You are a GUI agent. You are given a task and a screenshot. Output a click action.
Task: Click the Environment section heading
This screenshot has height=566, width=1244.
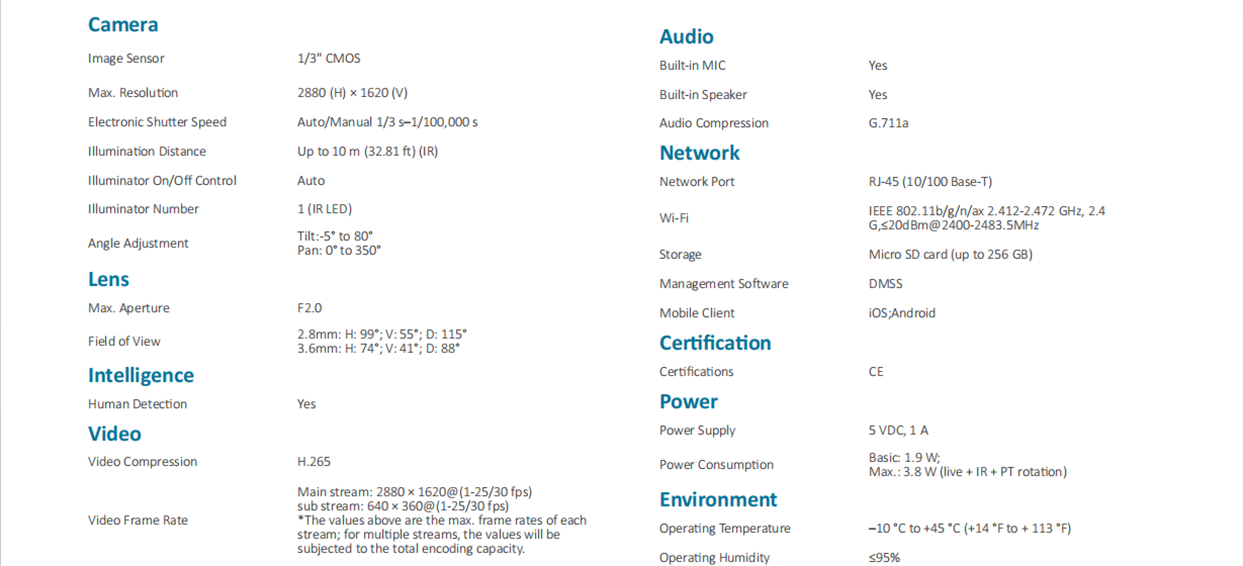tap(718, 500)
